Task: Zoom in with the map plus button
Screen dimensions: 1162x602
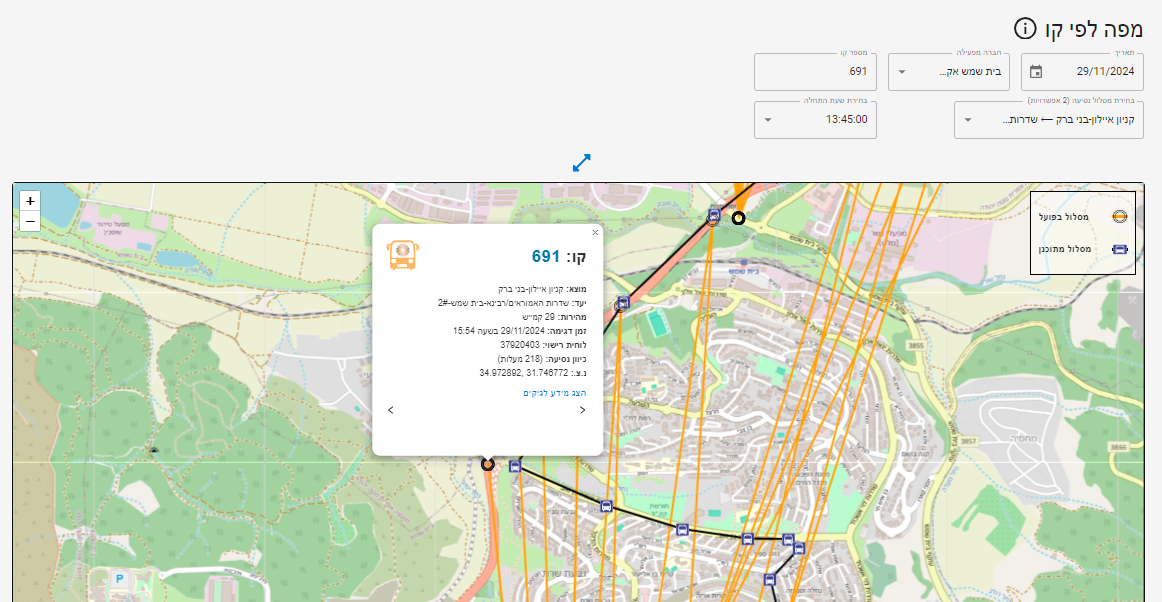Action: pyautogui.click(x=30, y=201)
